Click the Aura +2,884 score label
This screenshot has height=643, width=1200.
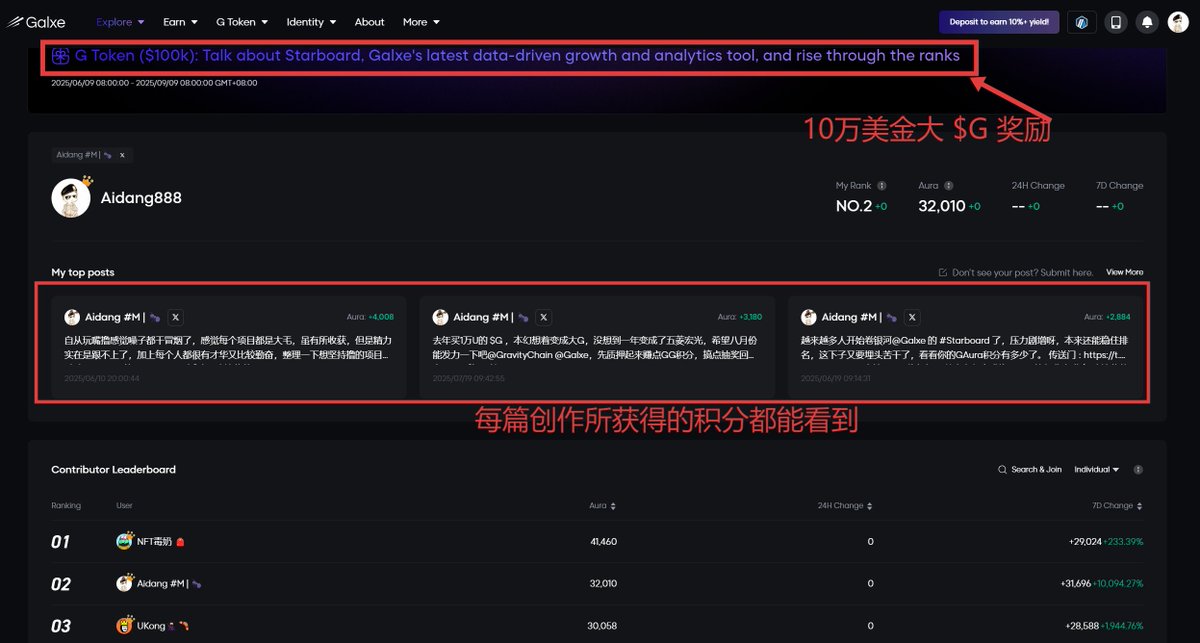click(1107, 317)
